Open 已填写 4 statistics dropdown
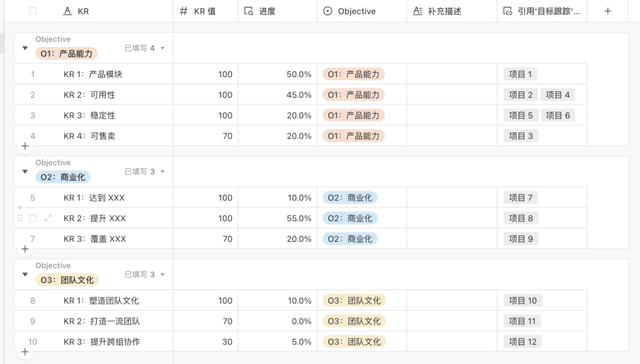 point(144,48)
